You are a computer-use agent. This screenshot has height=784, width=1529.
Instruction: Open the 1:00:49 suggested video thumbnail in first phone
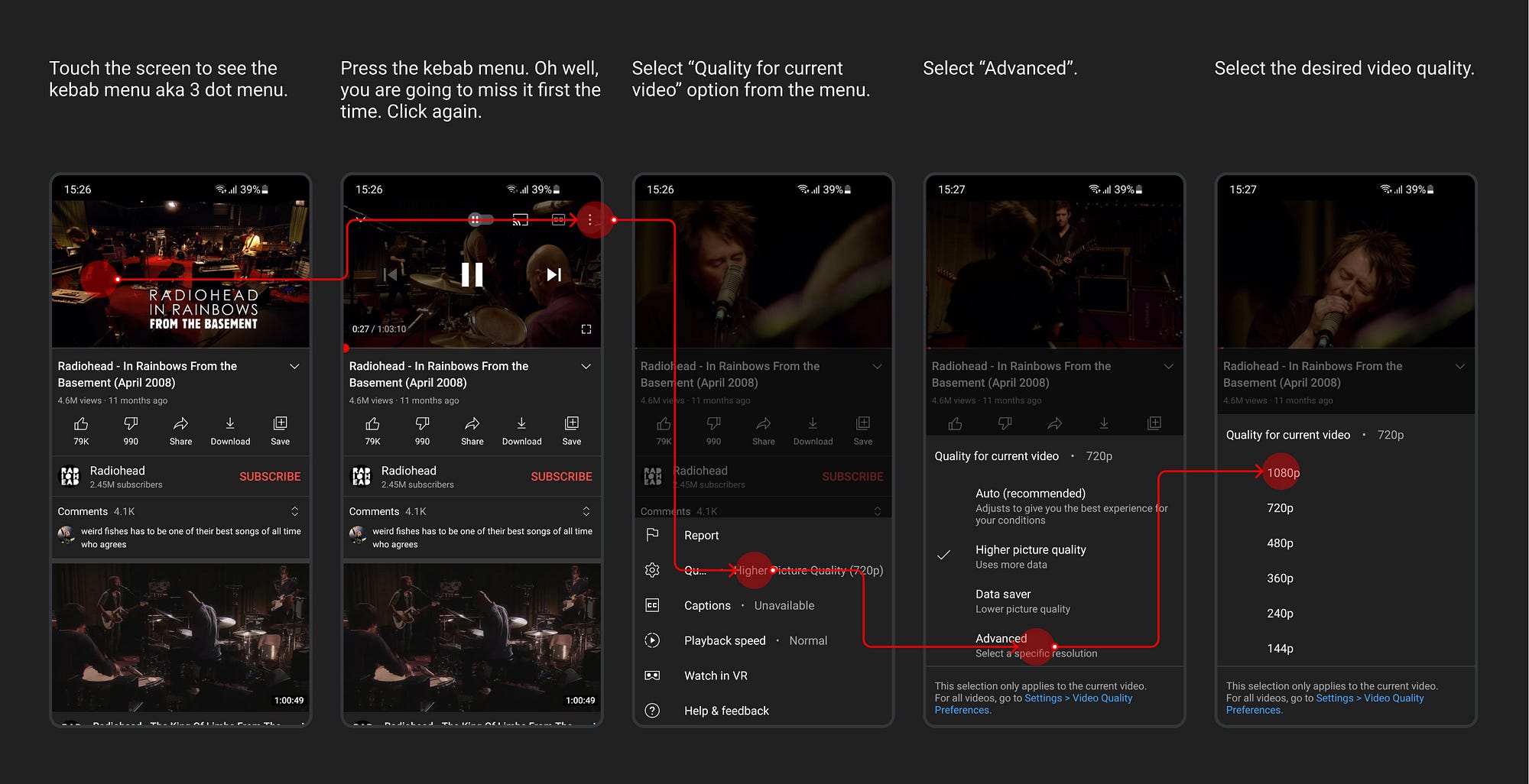coord(180,637)
